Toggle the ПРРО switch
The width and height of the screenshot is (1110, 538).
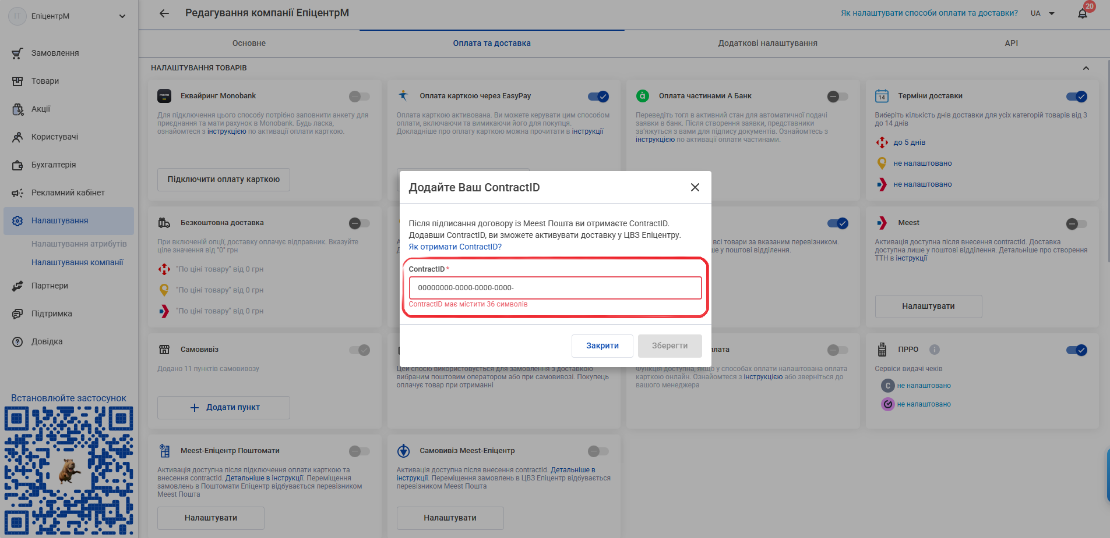[1076, 350]
